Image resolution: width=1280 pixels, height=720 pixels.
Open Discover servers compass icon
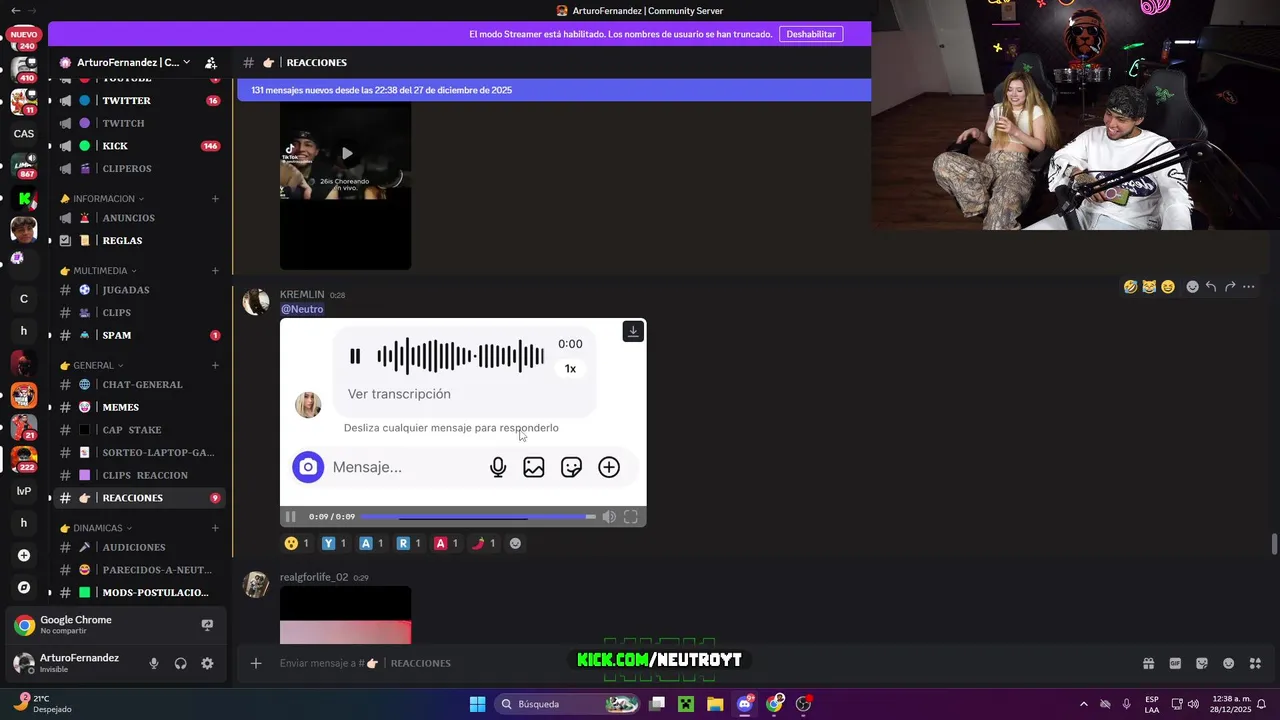point(24,587)
